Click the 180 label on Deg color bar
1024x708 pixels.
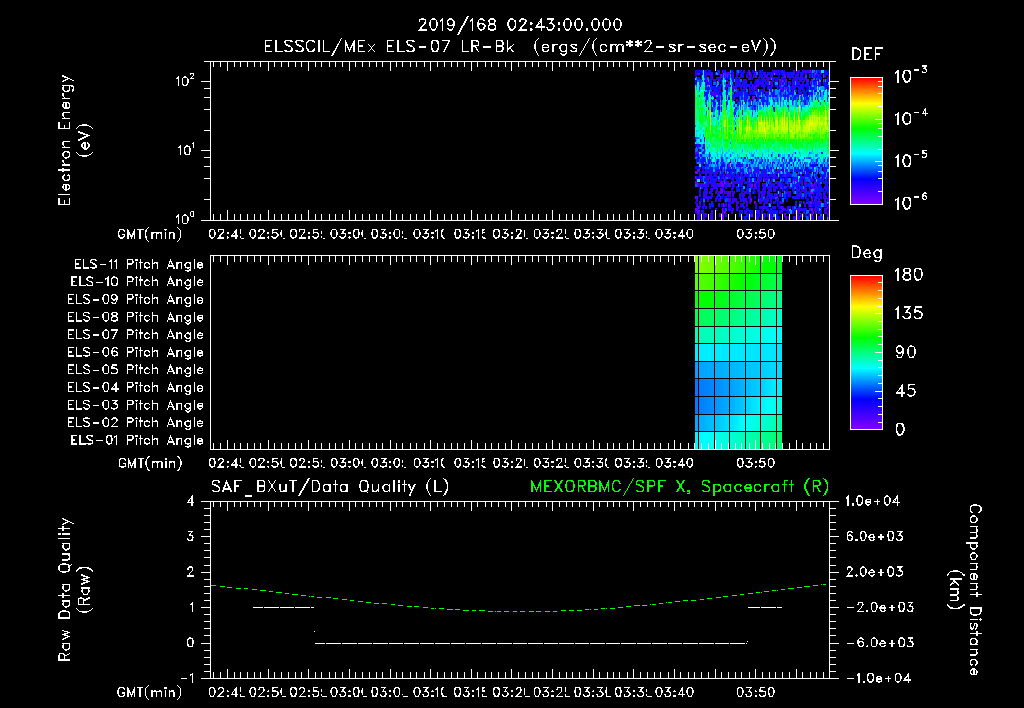[x=908, y=275]
